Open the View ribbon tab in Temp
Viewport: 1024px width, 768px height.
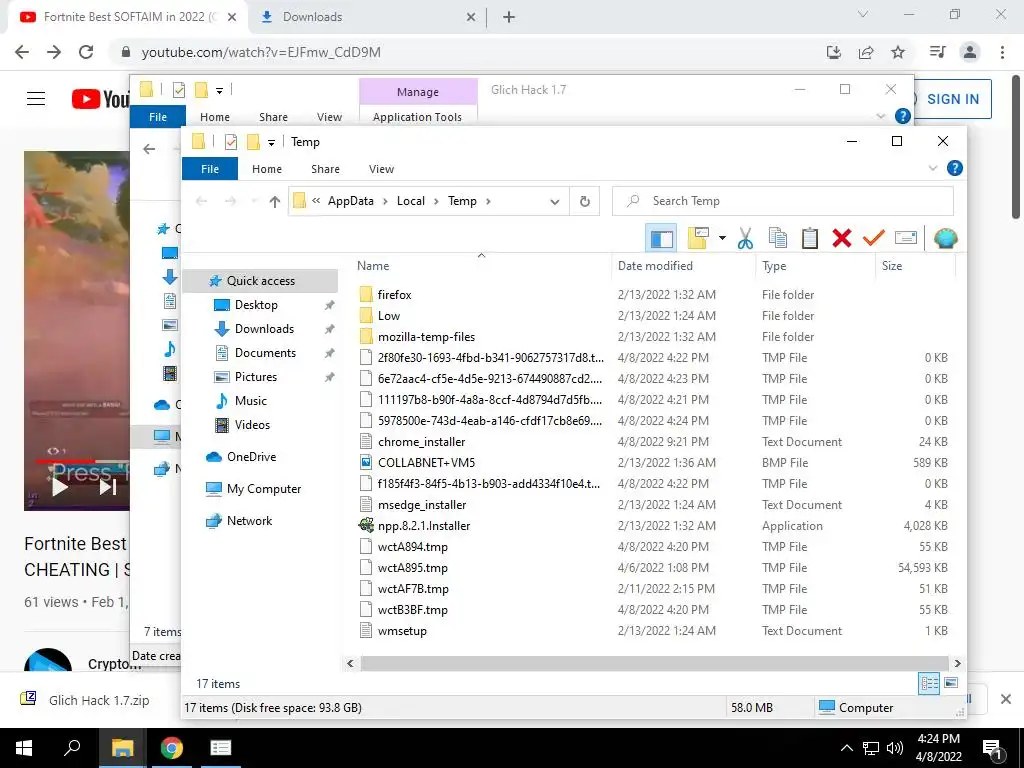point(381,168)
